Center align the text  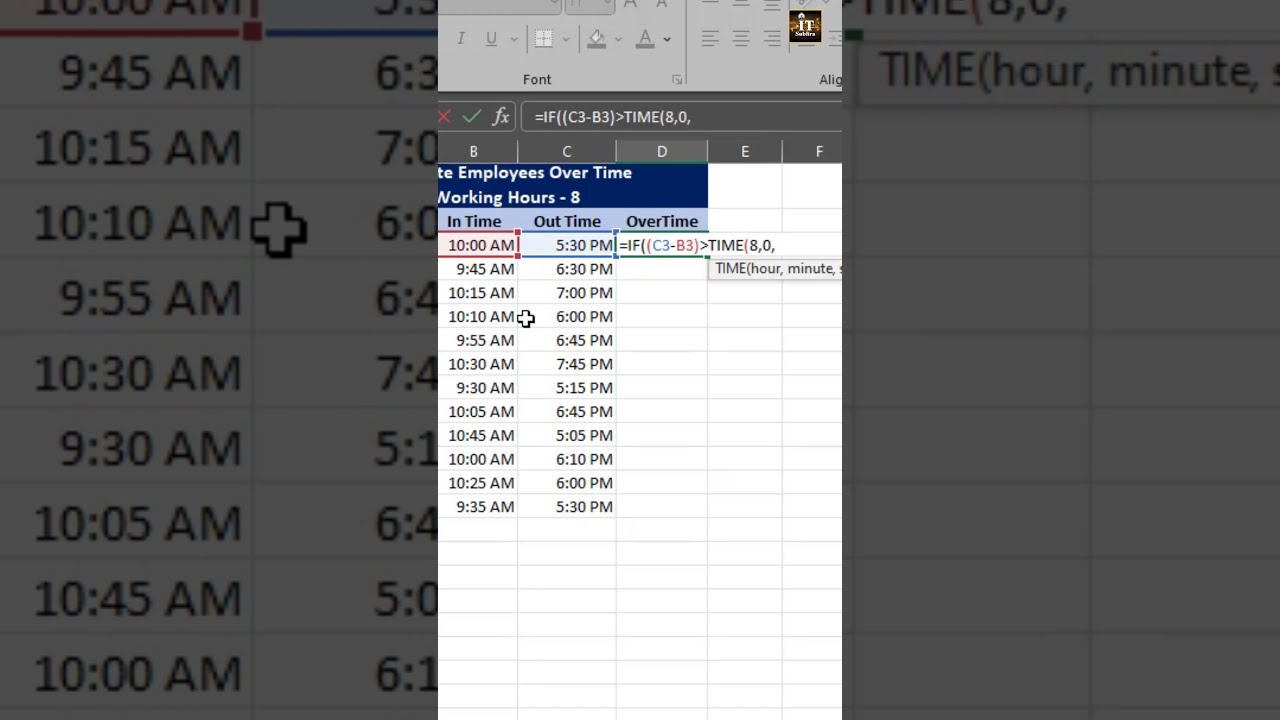(741, 39)
